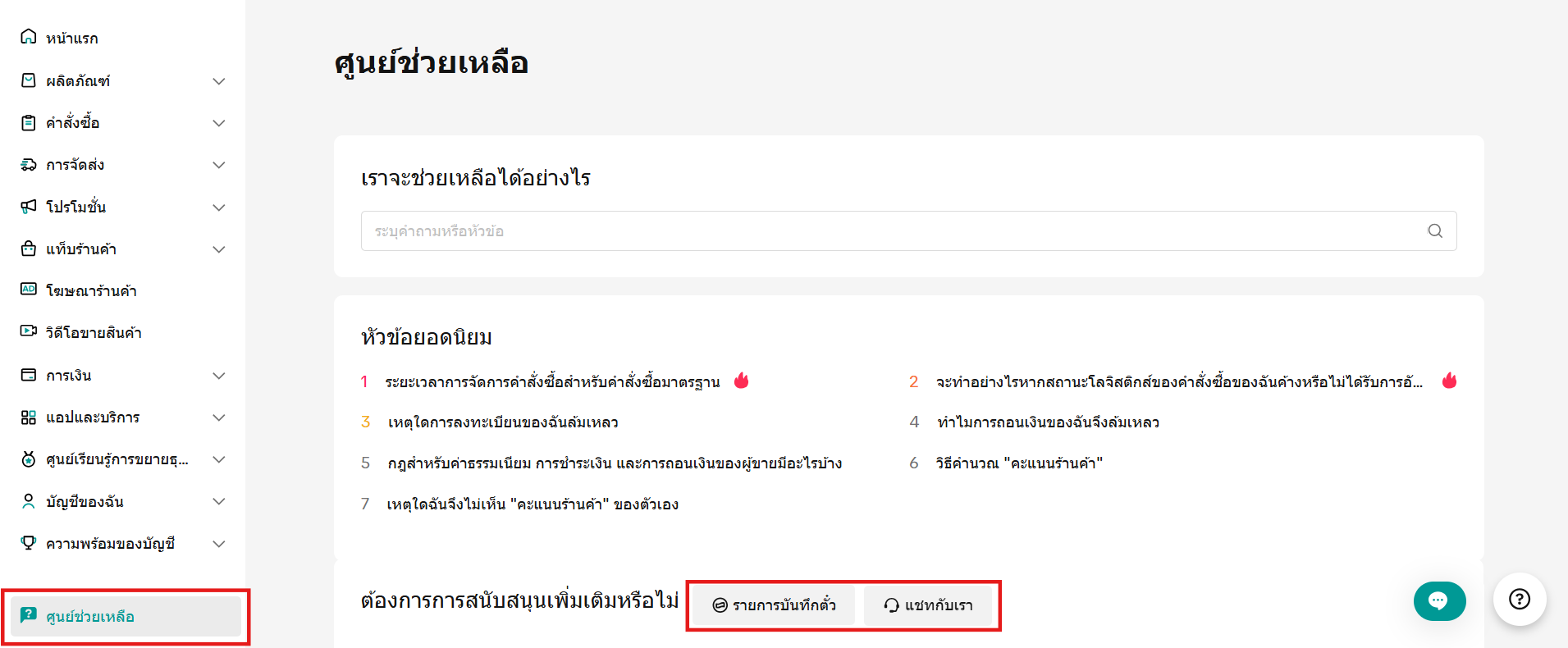The height and width of the screenshot is (648, 1568).
Task: Click the คำสั่งซื้อ sidebar menu label
Action: click(x=73, y=123)
